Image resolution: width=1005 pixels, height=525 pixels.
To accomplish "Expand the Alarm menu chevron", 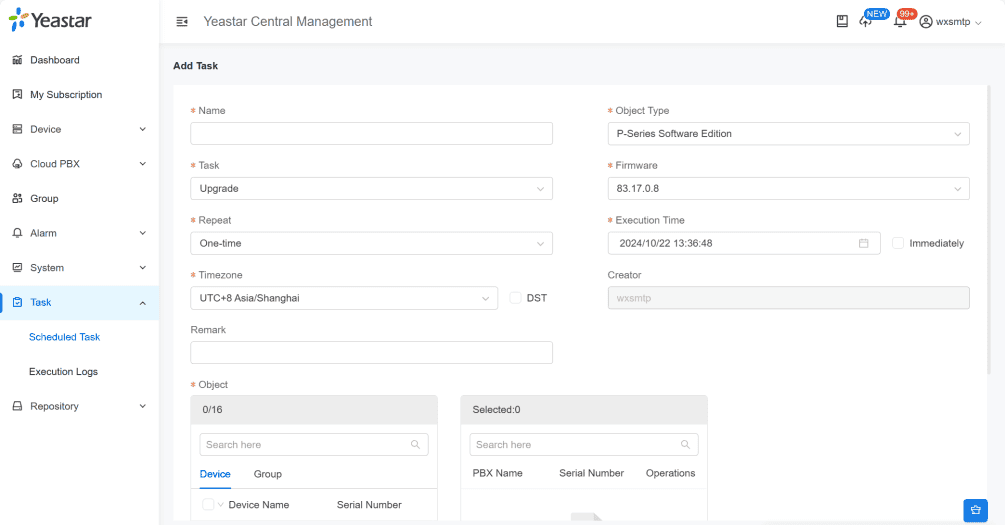I will point(142,233).
